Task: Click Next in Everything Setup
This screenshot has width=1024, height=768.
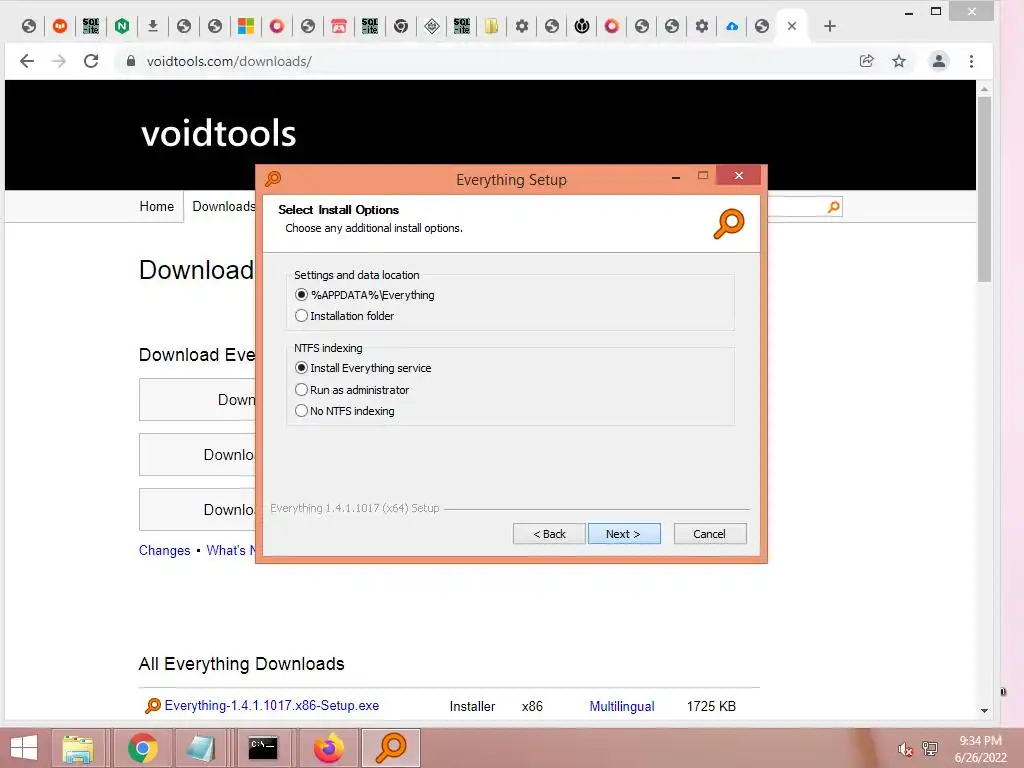Action: pos(624,534)
